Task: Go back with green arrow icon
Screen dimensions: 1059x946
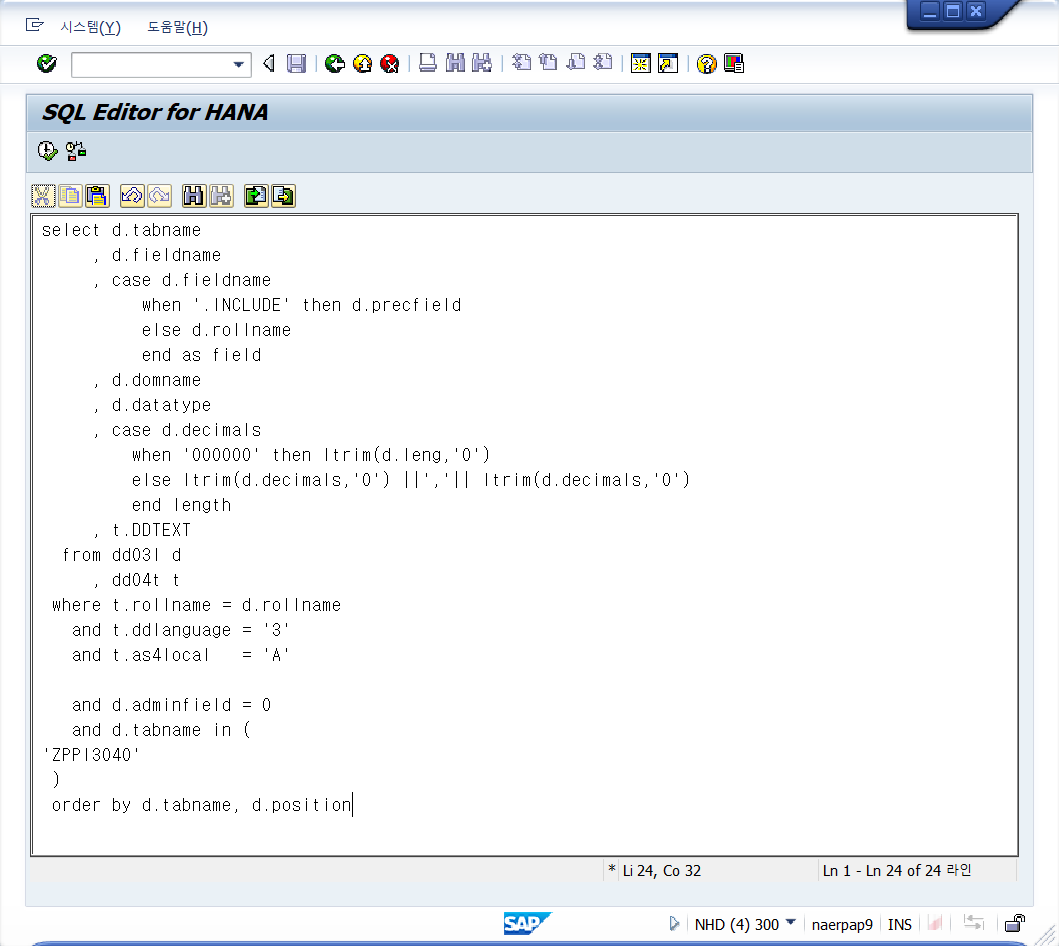Action: [x=334, y=63]
